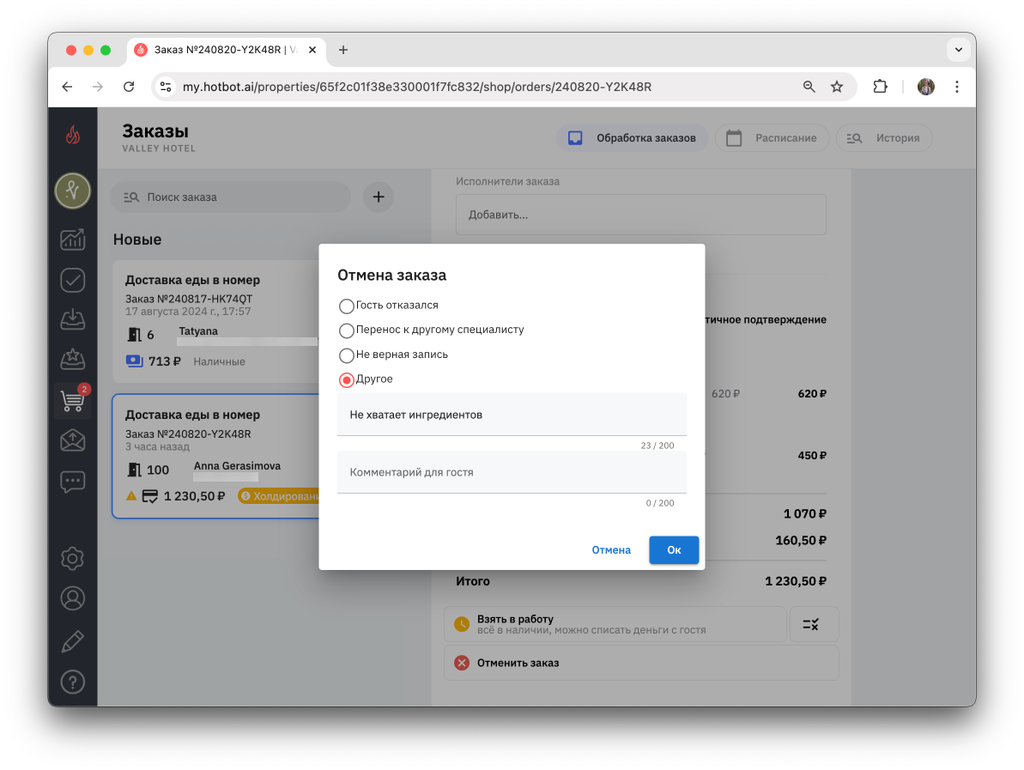Click the 'Поиск заказа' search field

231,197
